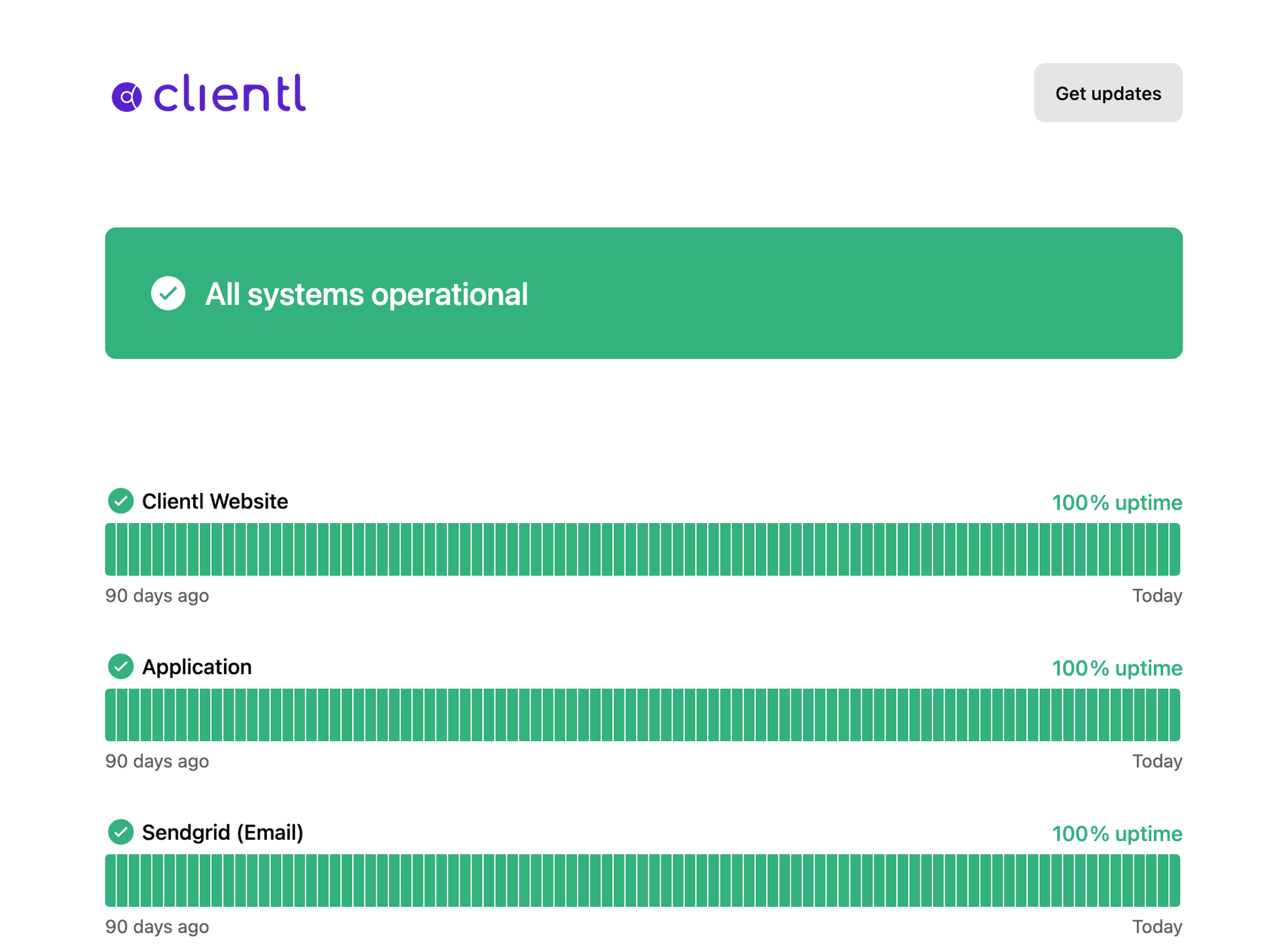The image size is (1288, 949).
Task: Click the last day bar of the Application timeline
Action: click(x=1175, y=715)
